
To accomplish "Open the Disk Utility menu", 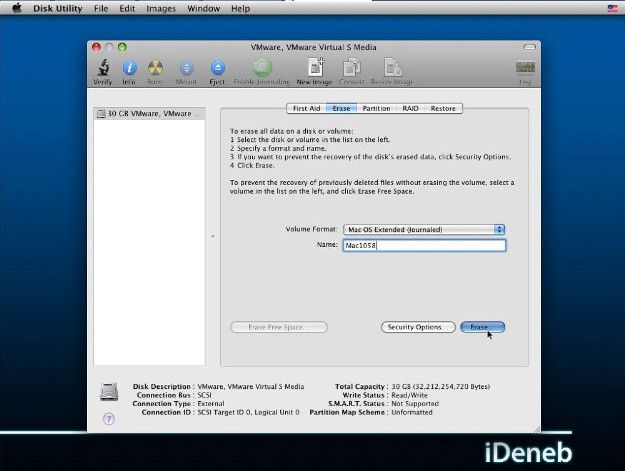I will [58, 8].
